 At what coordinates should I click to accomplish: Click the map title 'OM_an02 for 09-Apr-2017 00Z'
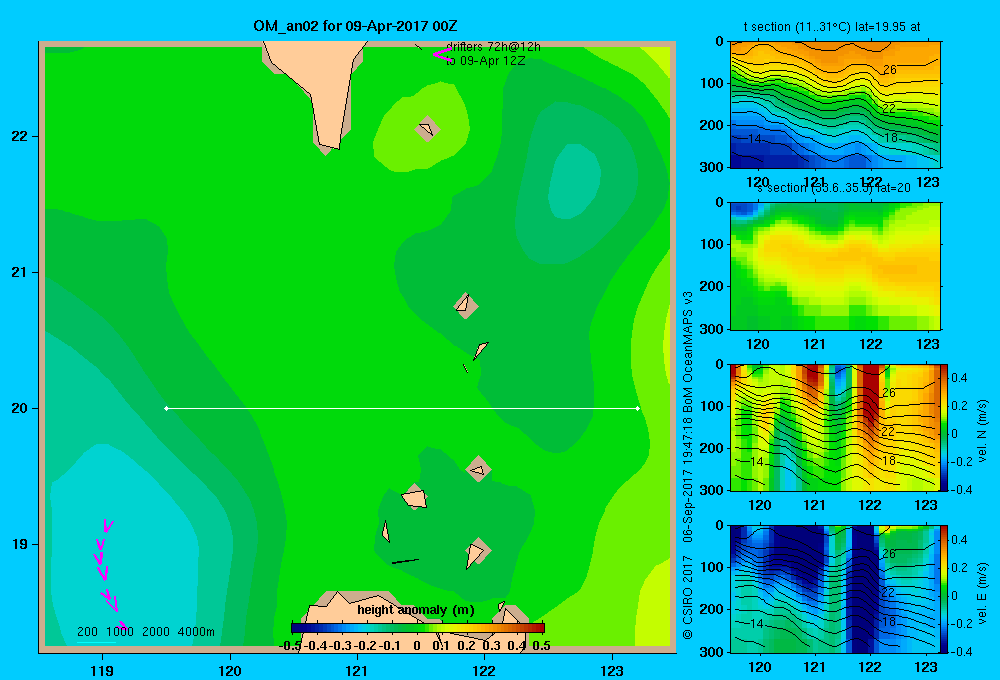355,26
